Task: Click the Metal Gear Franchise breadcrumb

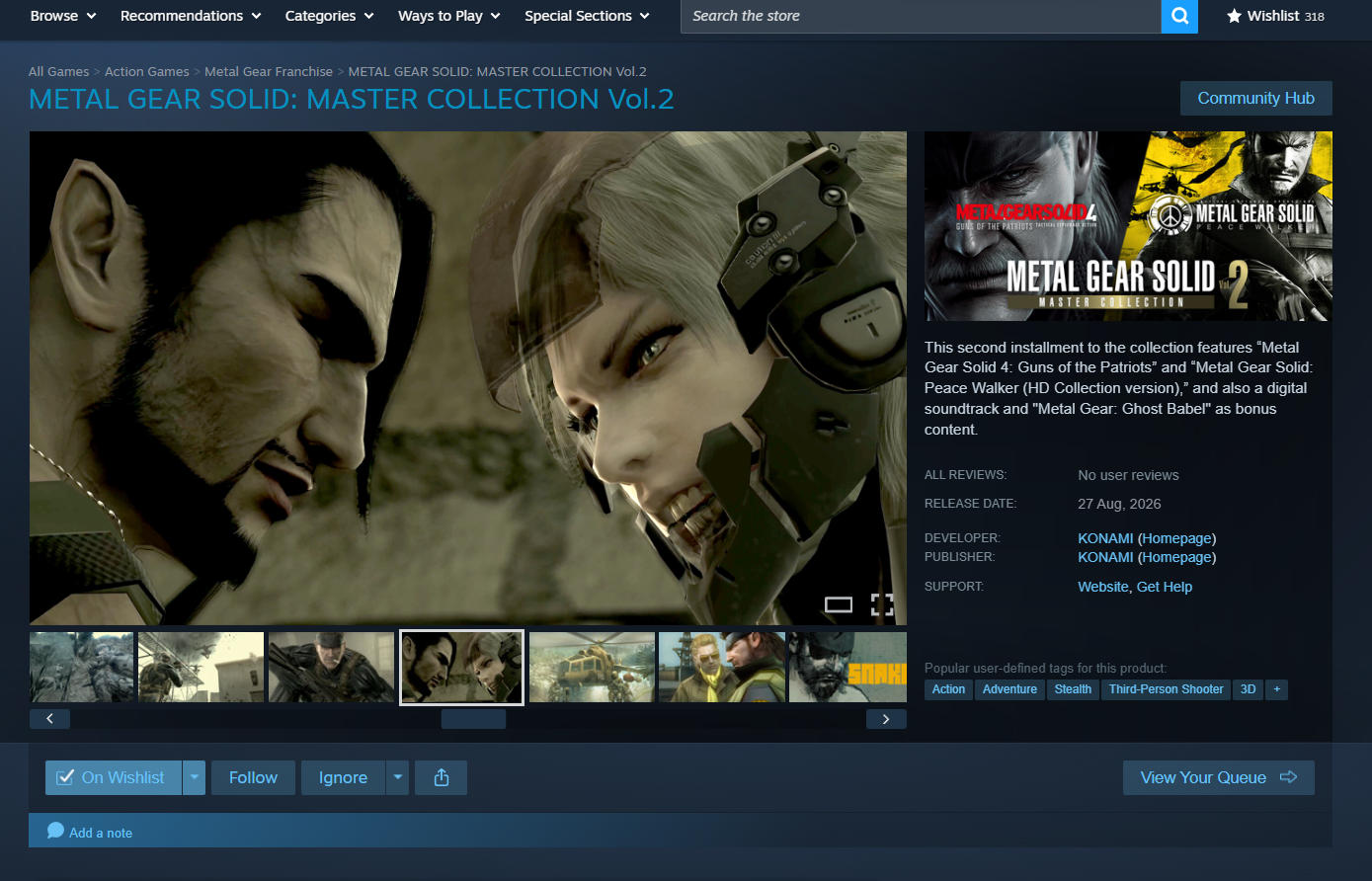Action: tap(269, 71)
